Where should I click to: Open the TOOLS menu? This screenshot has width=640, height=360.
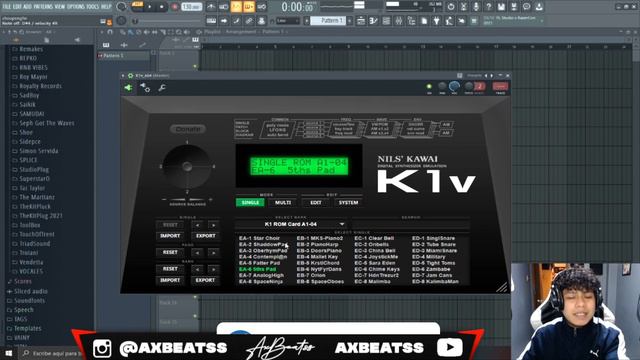coord(93,7)
